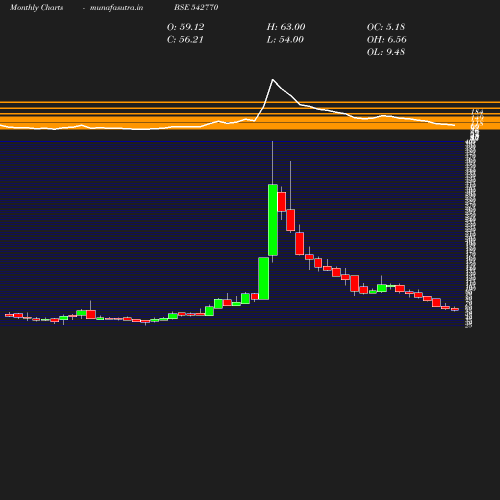Click the 'OH: 6.56' value
Viewport: 500px width, 500px height.
387,40
